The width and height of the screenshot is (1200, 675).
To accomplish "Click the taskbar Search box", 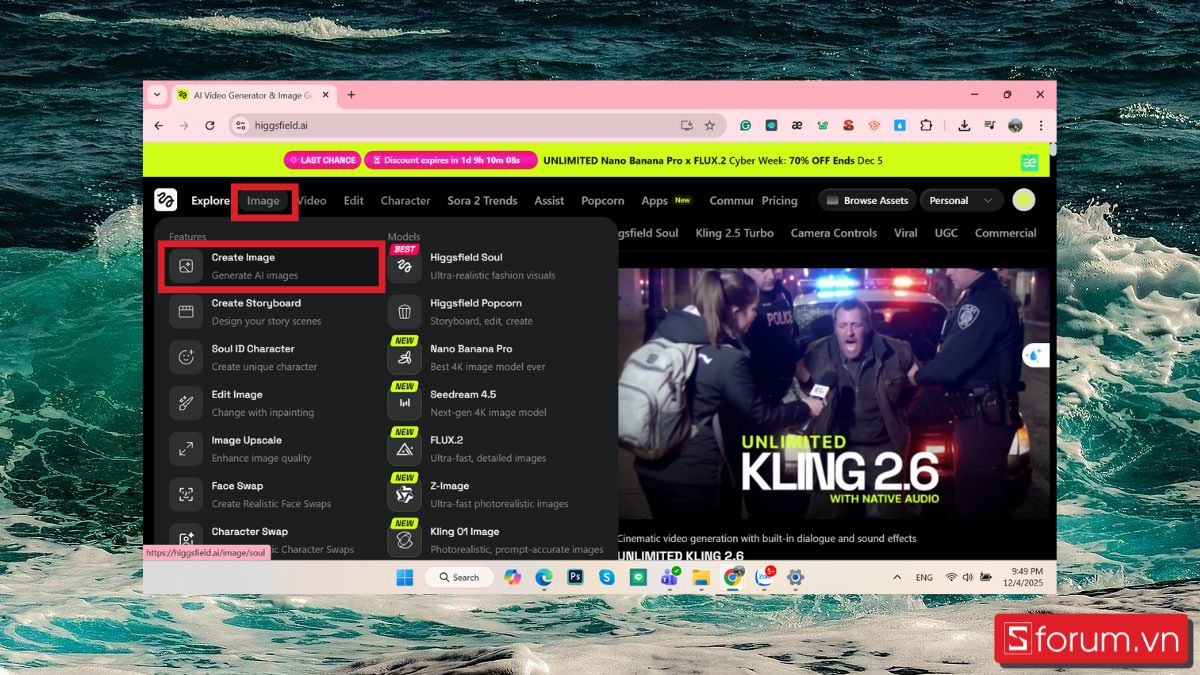I will pos(458,577).
